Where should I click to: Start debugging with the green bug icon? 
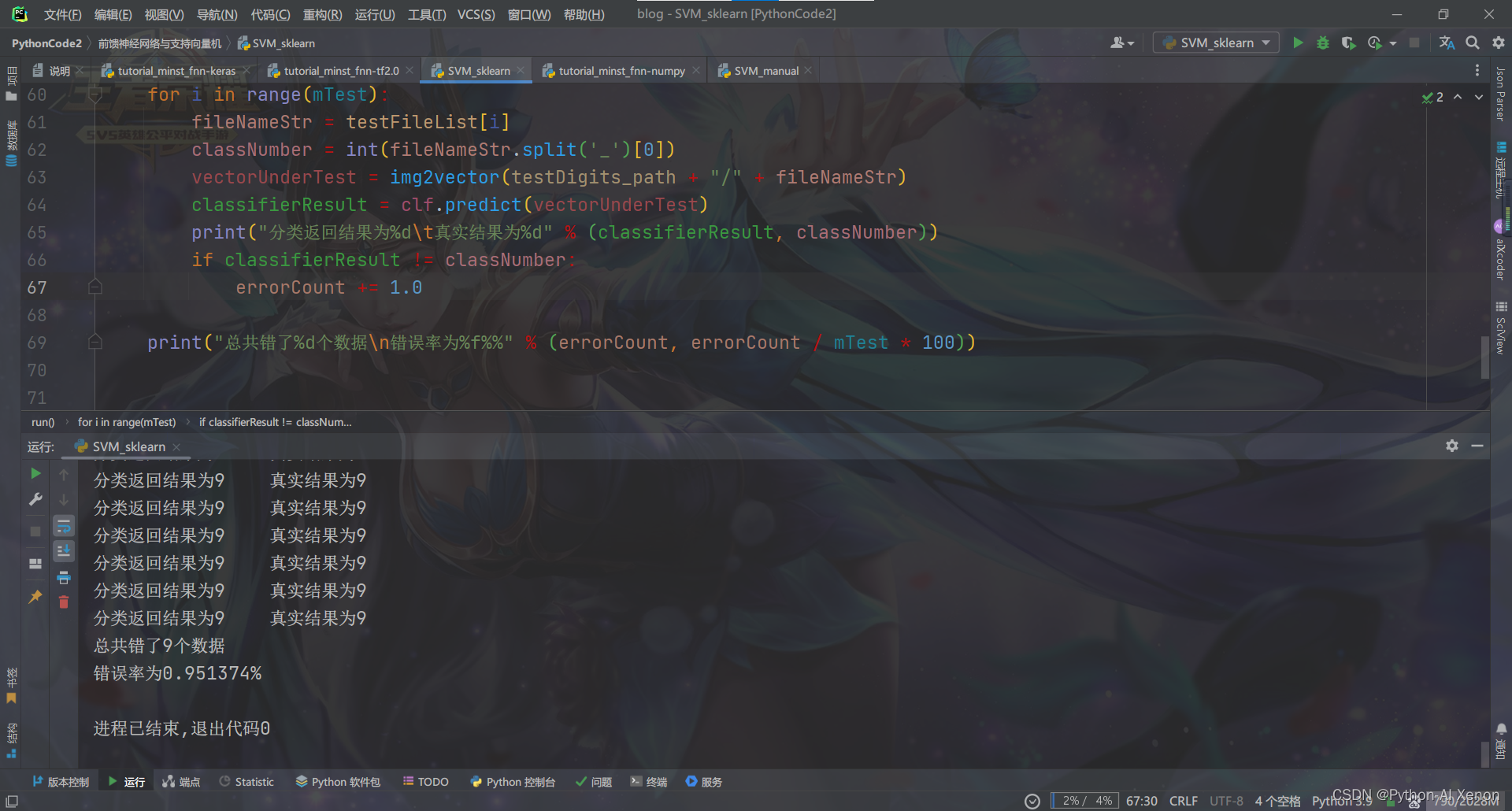coord(1323,43)
